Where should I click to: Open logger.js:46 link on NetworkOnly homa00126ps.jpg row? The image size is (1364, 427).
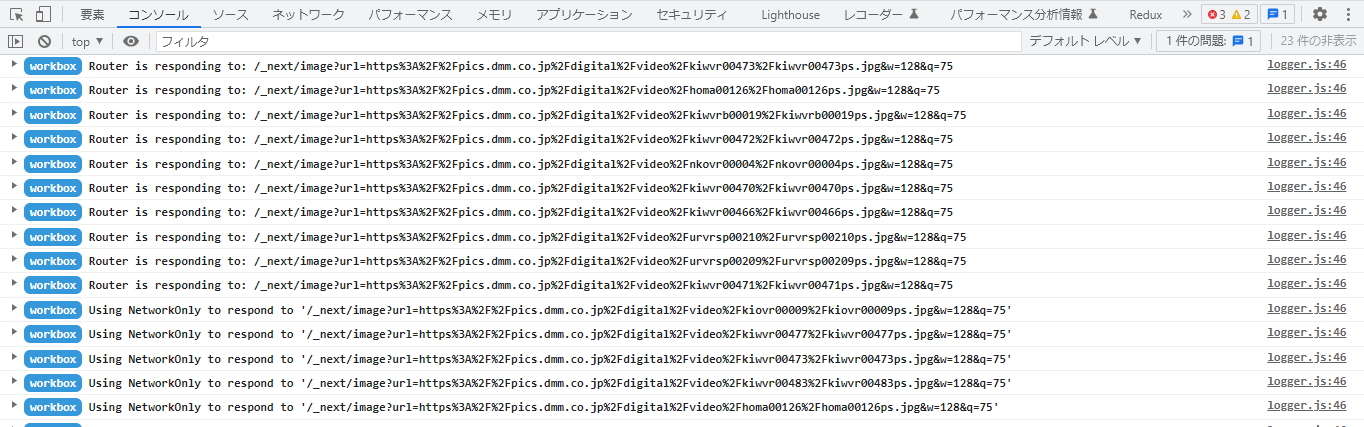coord(1306,406)
